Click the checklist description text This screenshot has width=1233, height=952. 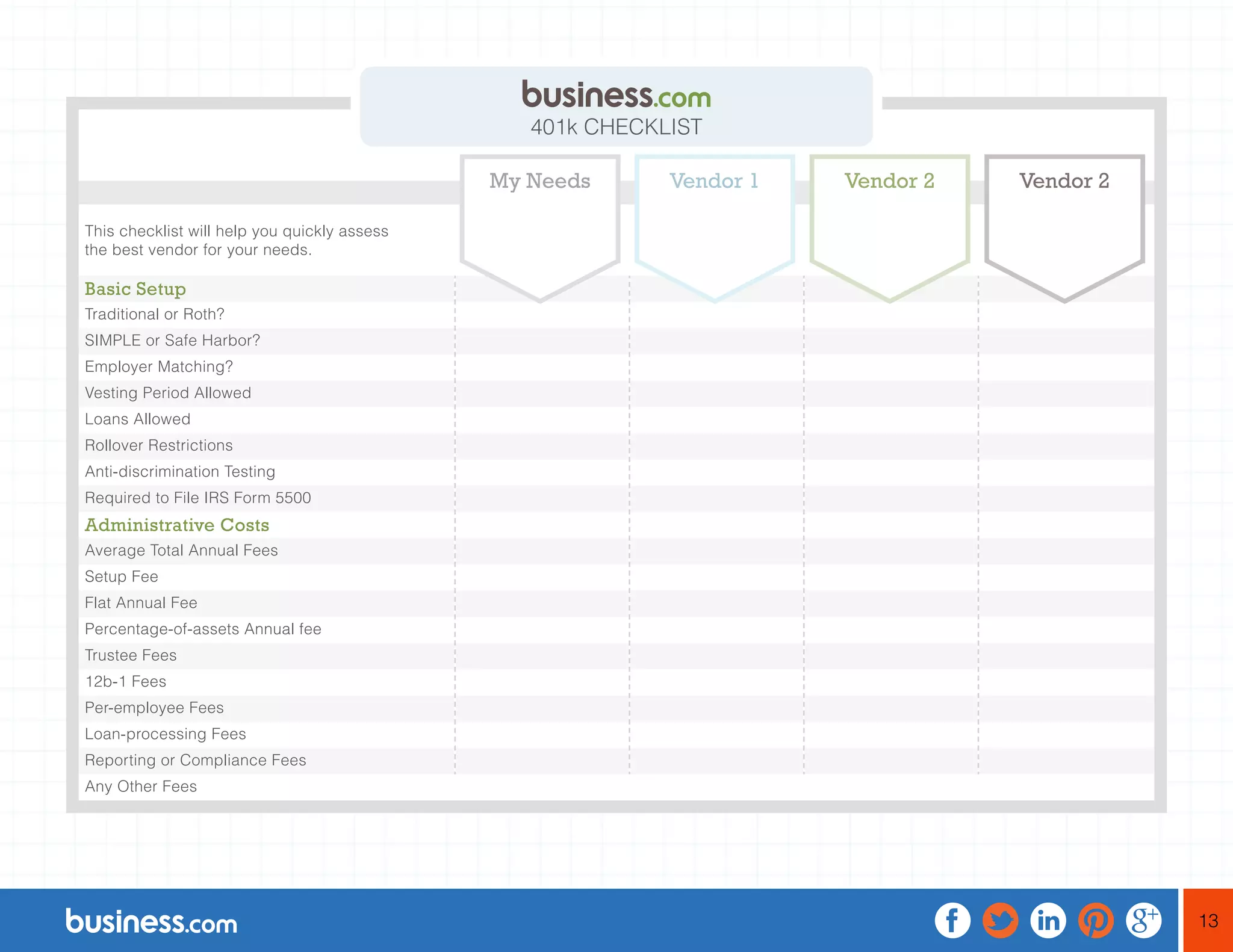[236, 240]
